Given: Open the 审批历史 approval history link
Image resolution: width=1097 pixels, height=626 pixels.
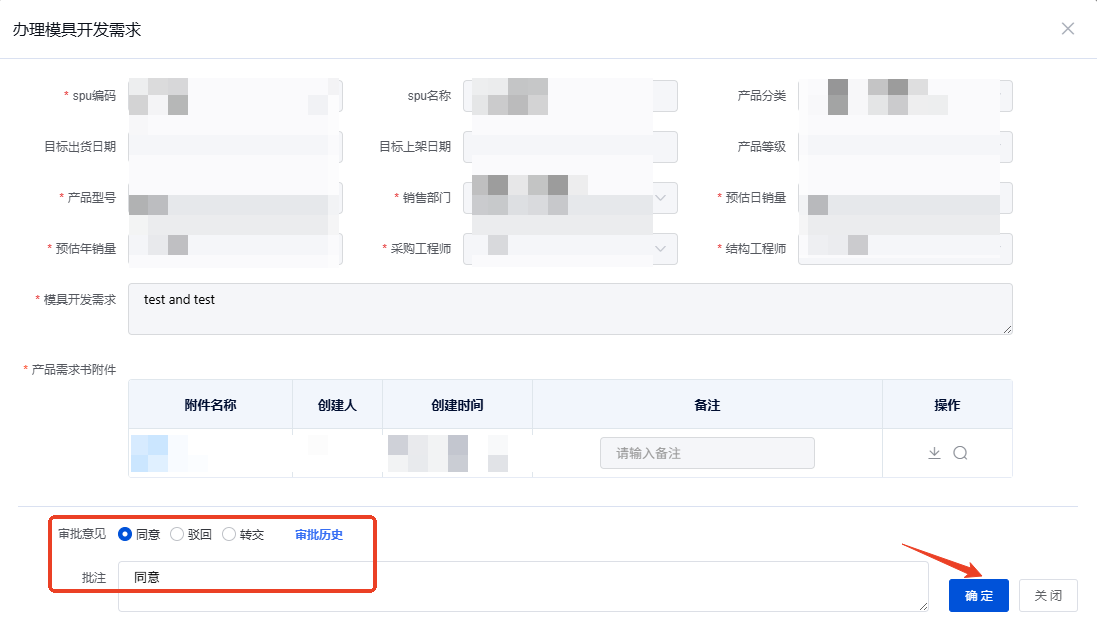Looking at the screenshot, I should point(316,534).
